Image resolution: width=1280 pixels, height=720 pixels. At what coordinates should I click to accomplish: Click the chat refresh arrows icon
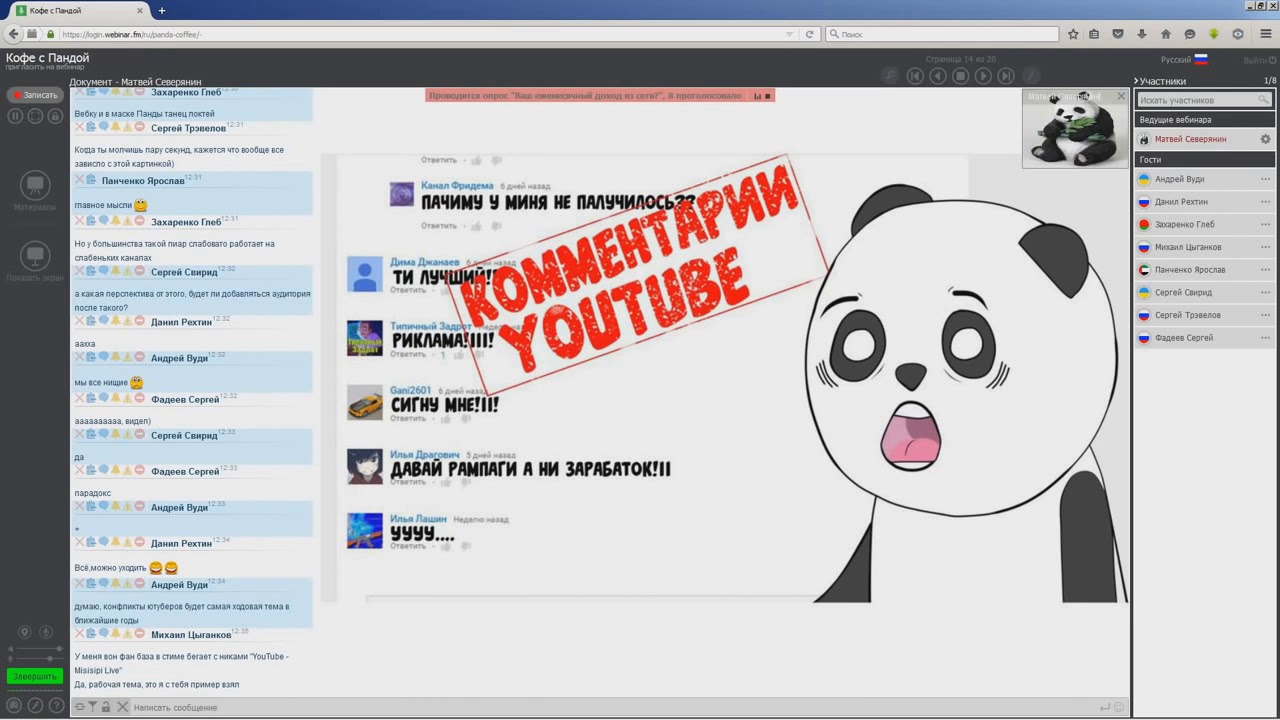tap(80, 707)
